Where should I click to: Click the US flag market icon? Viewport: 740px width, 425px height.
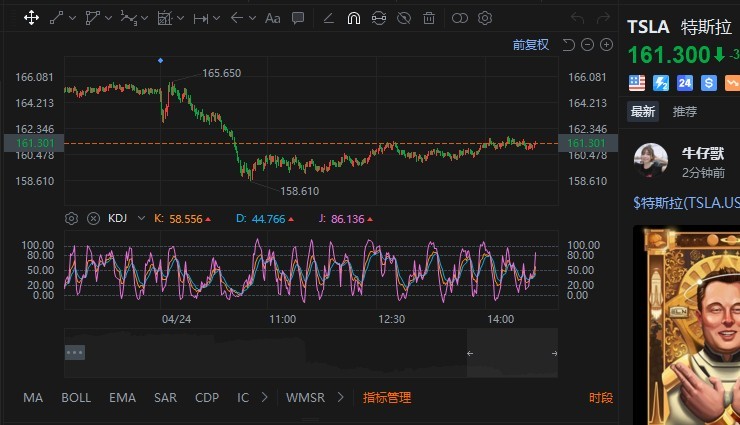637,83
